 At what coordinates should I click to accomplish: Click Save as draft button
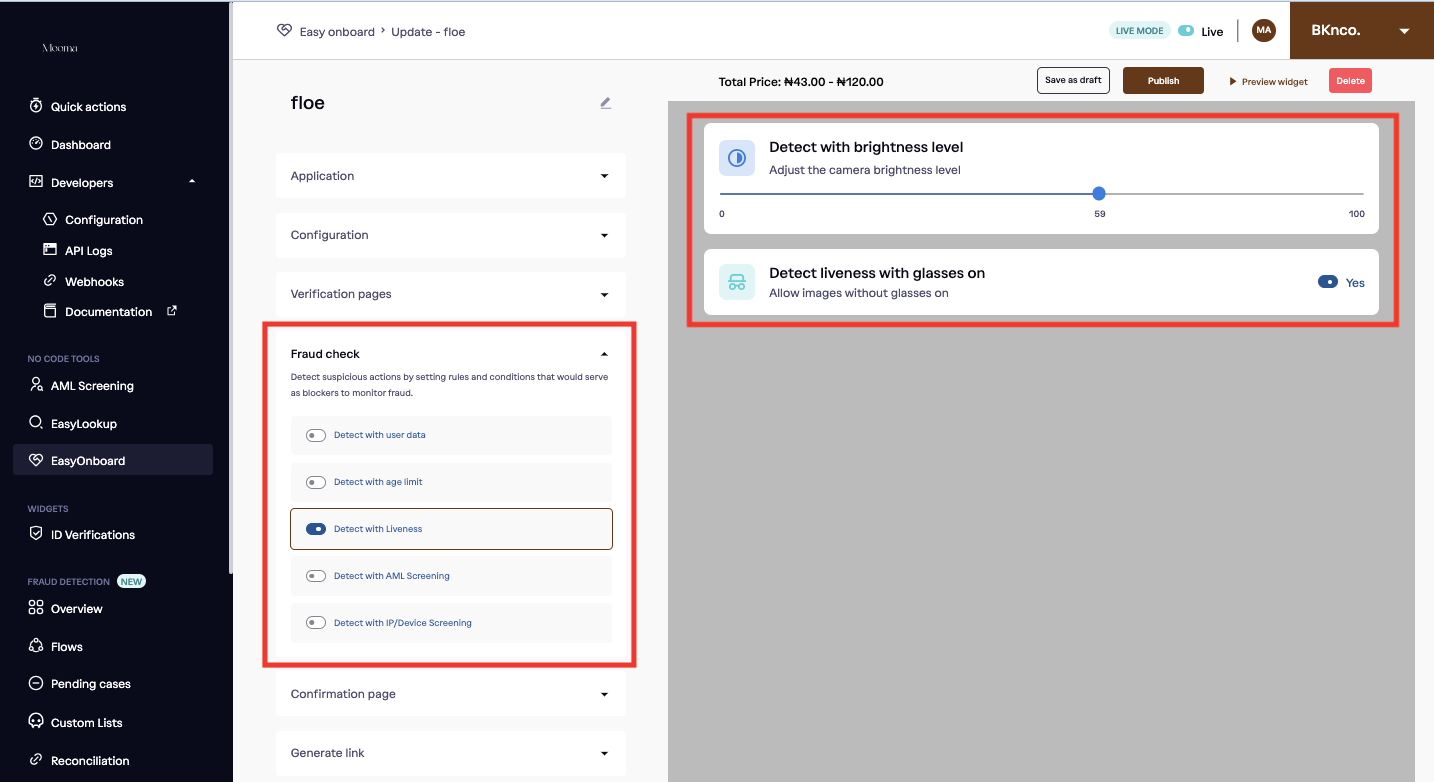coord(1073,81)
